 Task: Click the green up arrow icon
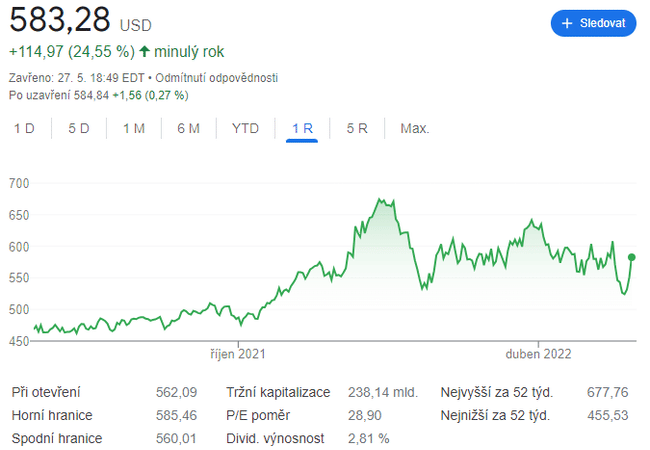coord(145,50)
